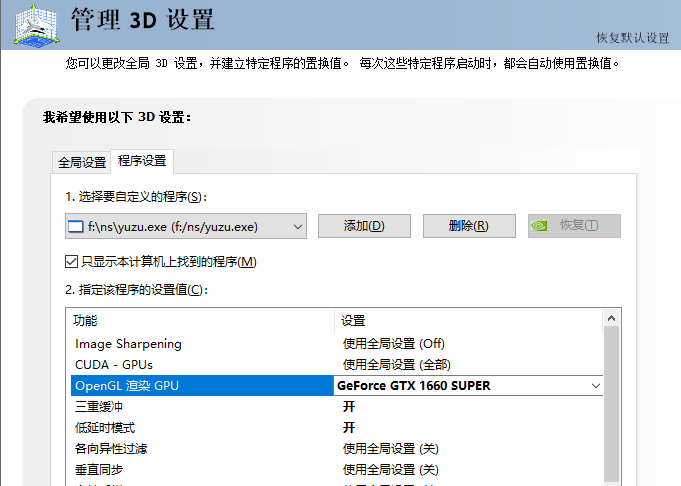The height and width of the screenshot is (486, 681).
Task: Click the 恢复(T) button
Action: click(574, 226)
